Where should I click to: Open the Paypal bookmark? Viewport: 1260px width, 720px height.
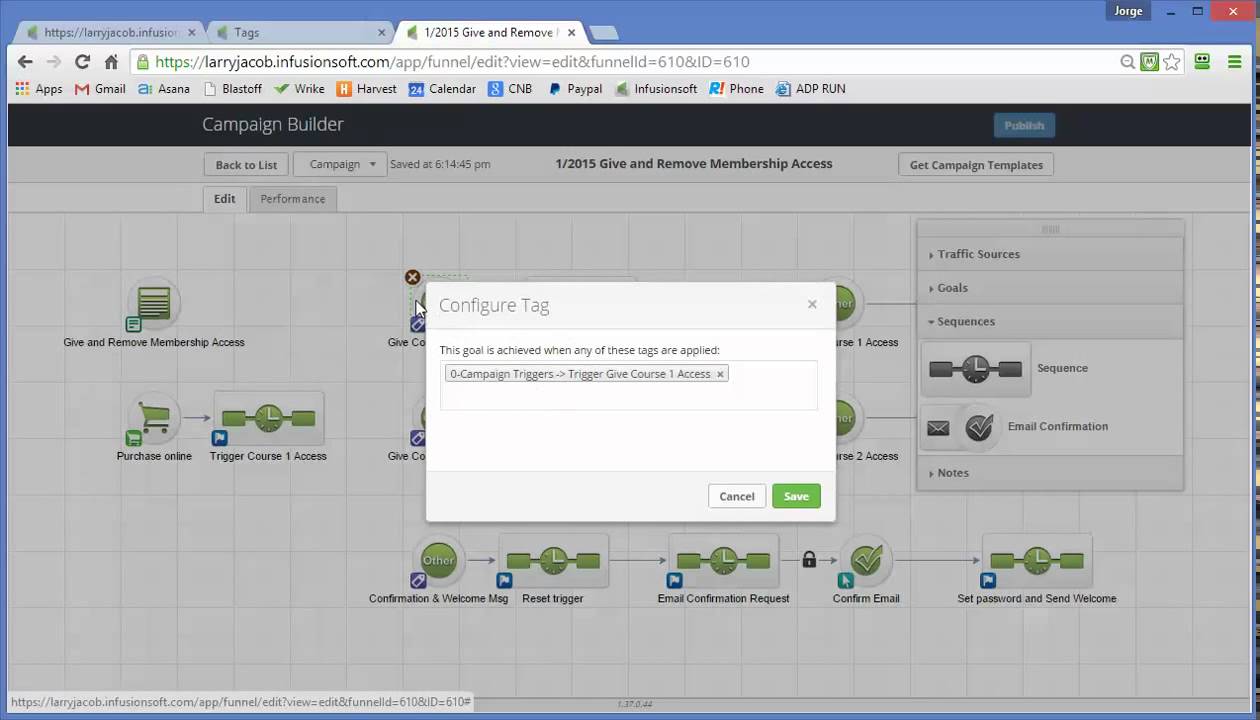[x=575, y=89]
